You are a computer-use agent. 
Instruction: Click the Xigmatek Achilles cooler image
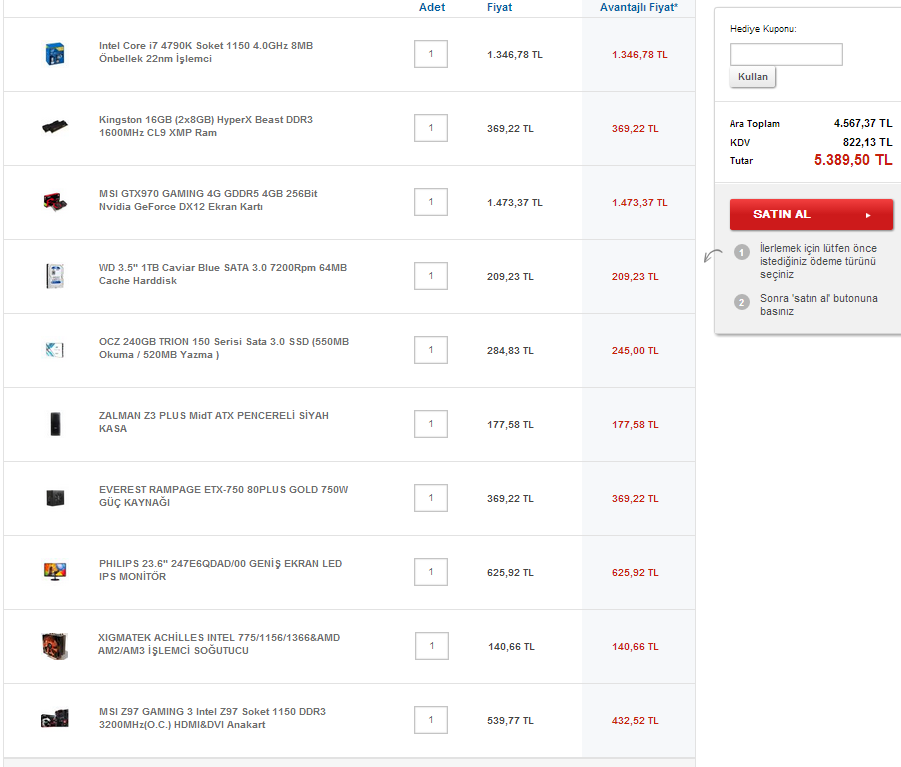tap(55, 646)
